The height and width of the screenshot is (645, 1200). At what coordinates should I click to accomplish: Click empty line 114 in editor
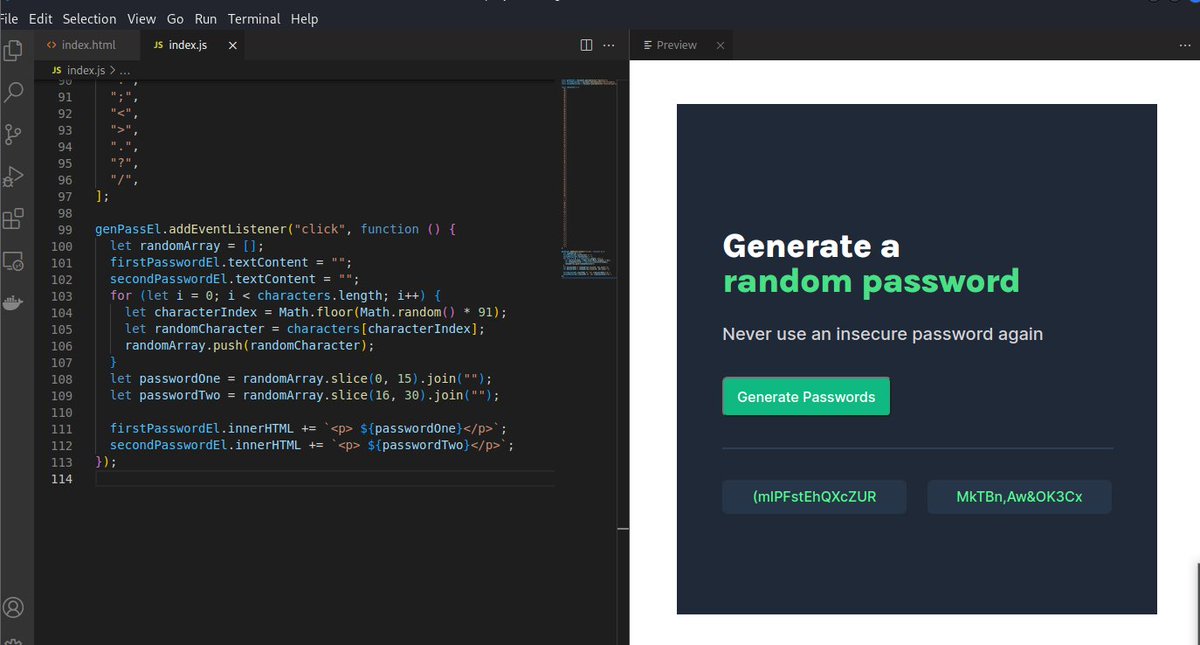(325, 479)
